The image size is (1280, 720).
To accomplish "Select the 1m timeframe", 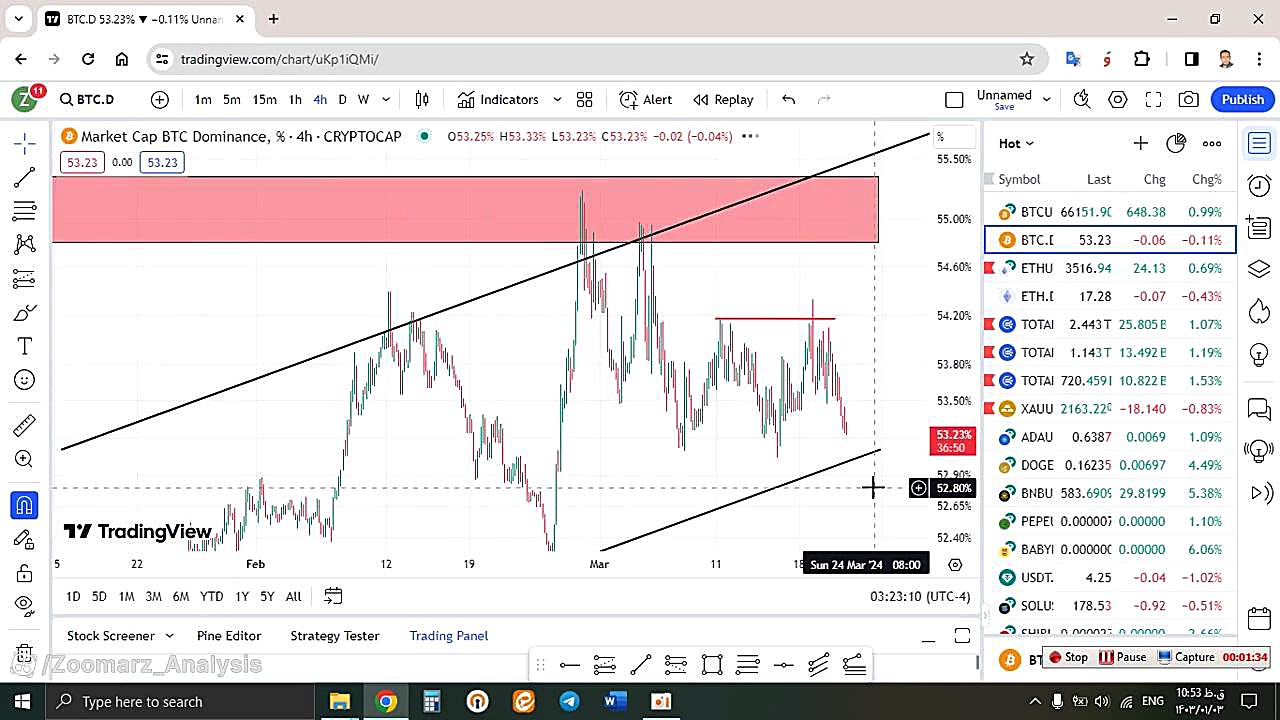I will point(203,99).
